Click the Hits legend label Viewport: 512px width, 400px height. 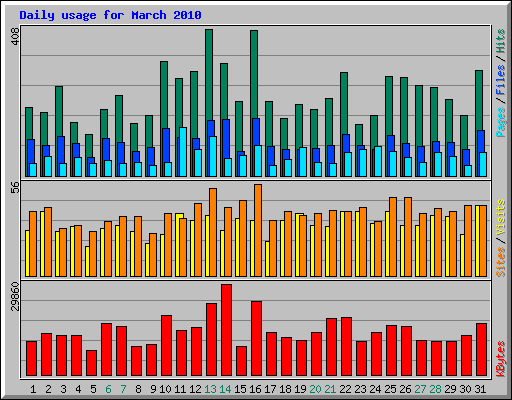click(x=501, y=41)
